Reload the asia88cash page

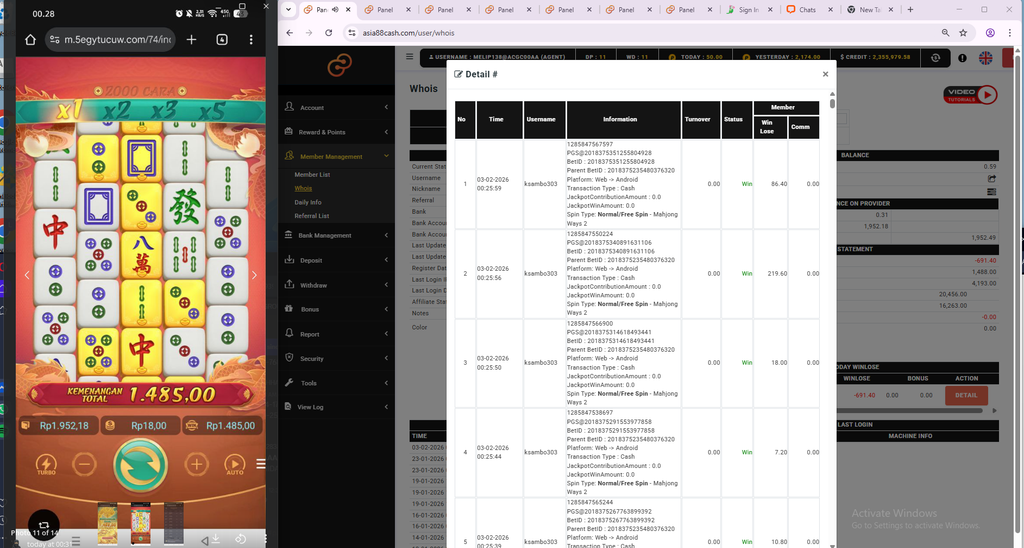pyautogui.click(x=328, y=33)
